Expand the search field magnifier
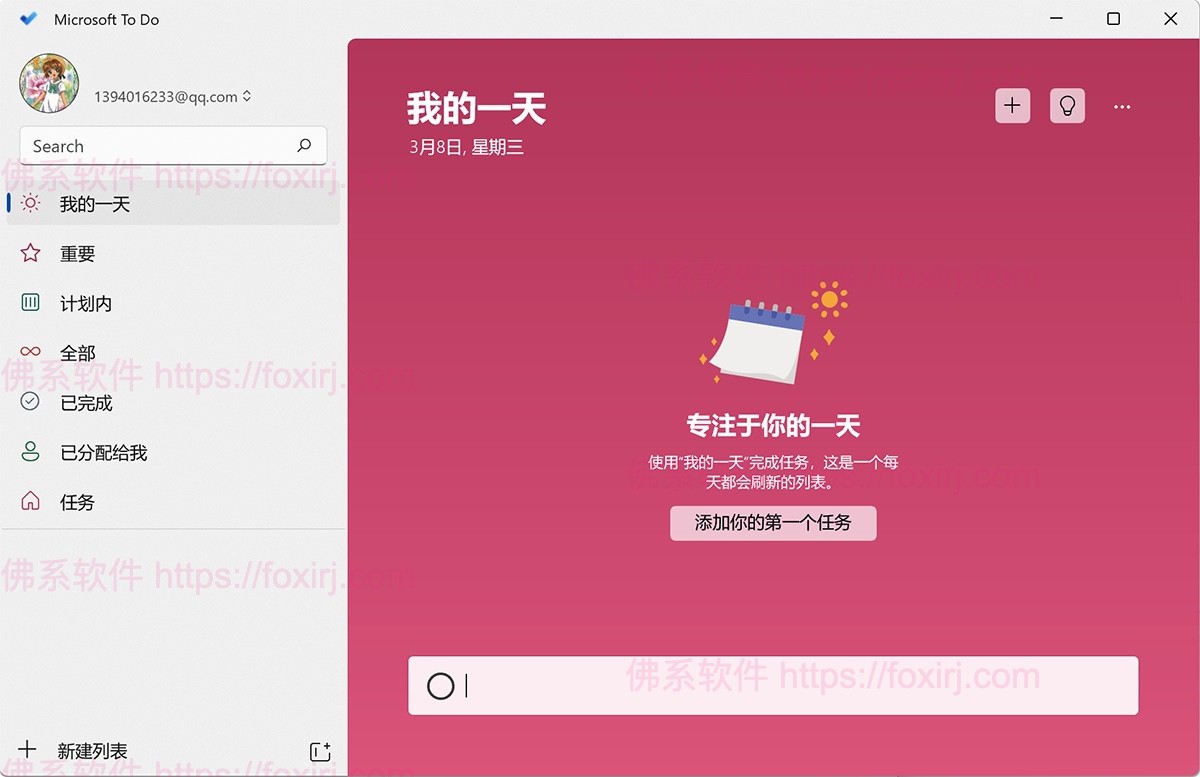 point(303,146)
